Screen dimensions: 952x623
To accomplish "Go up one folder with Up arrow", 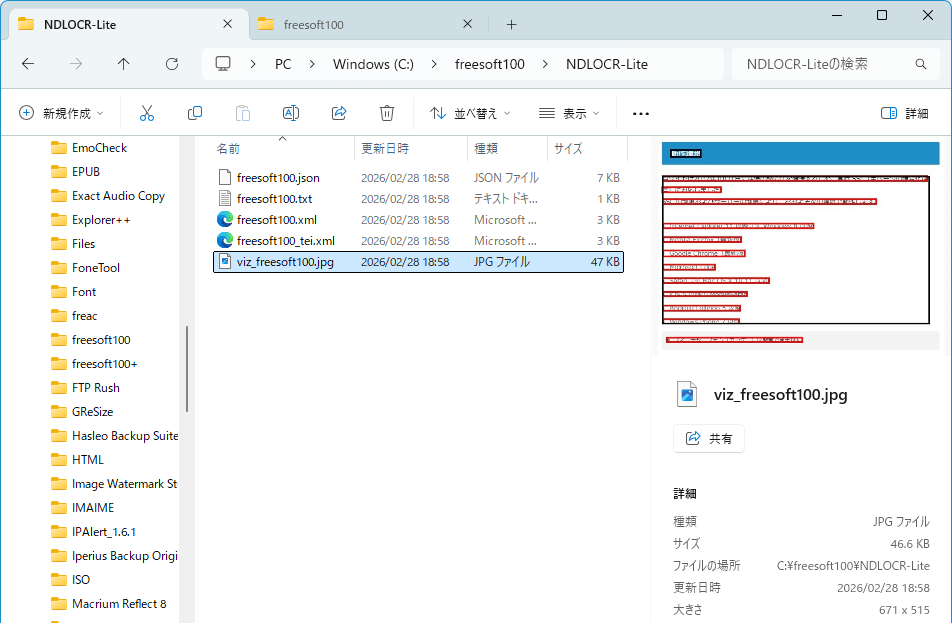I will tap(124, 64).
